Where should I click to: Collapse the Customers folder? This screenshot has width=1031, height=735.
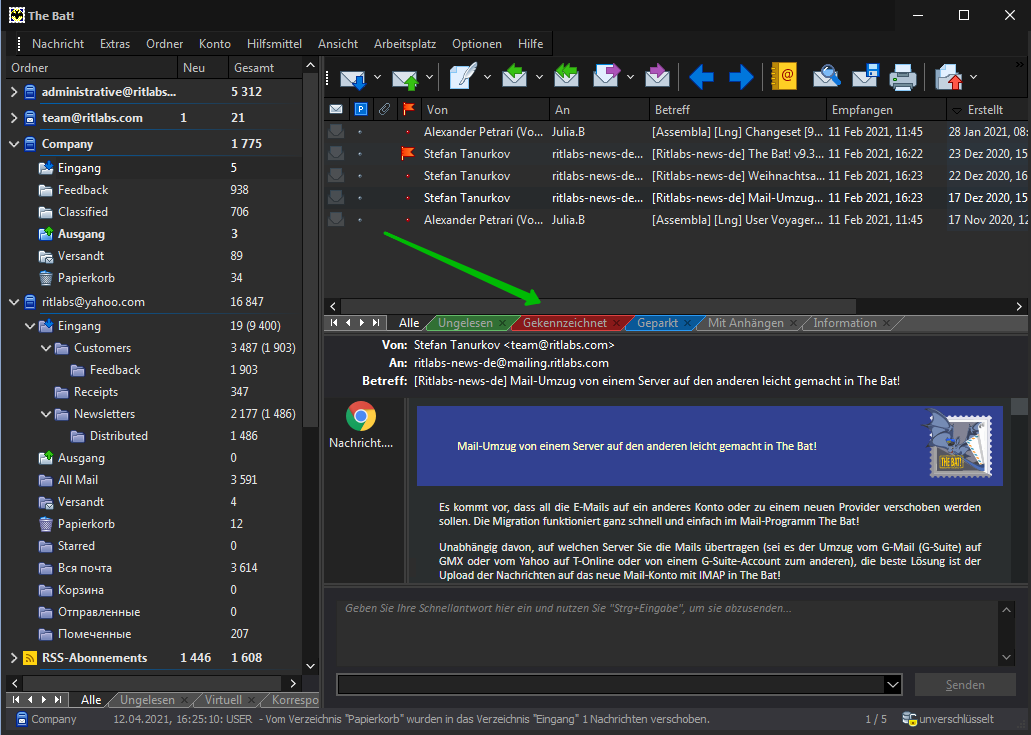[x=46, y=348]
